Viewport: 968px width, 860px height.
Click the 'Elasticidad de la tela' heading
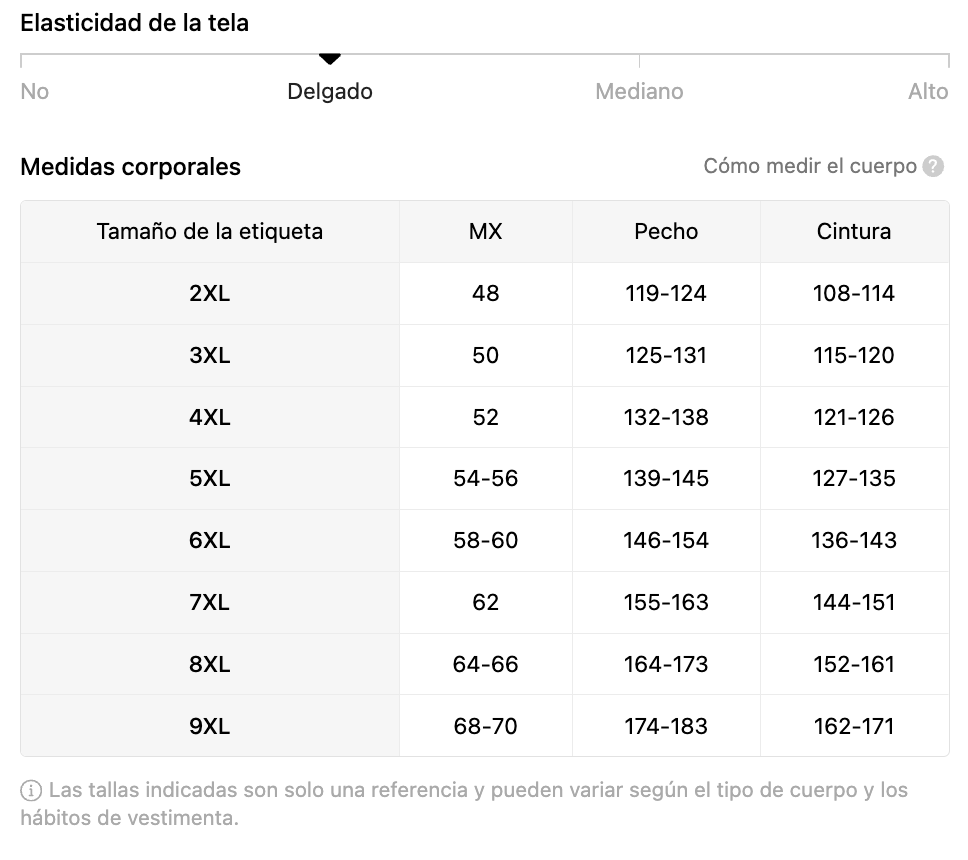135,23
